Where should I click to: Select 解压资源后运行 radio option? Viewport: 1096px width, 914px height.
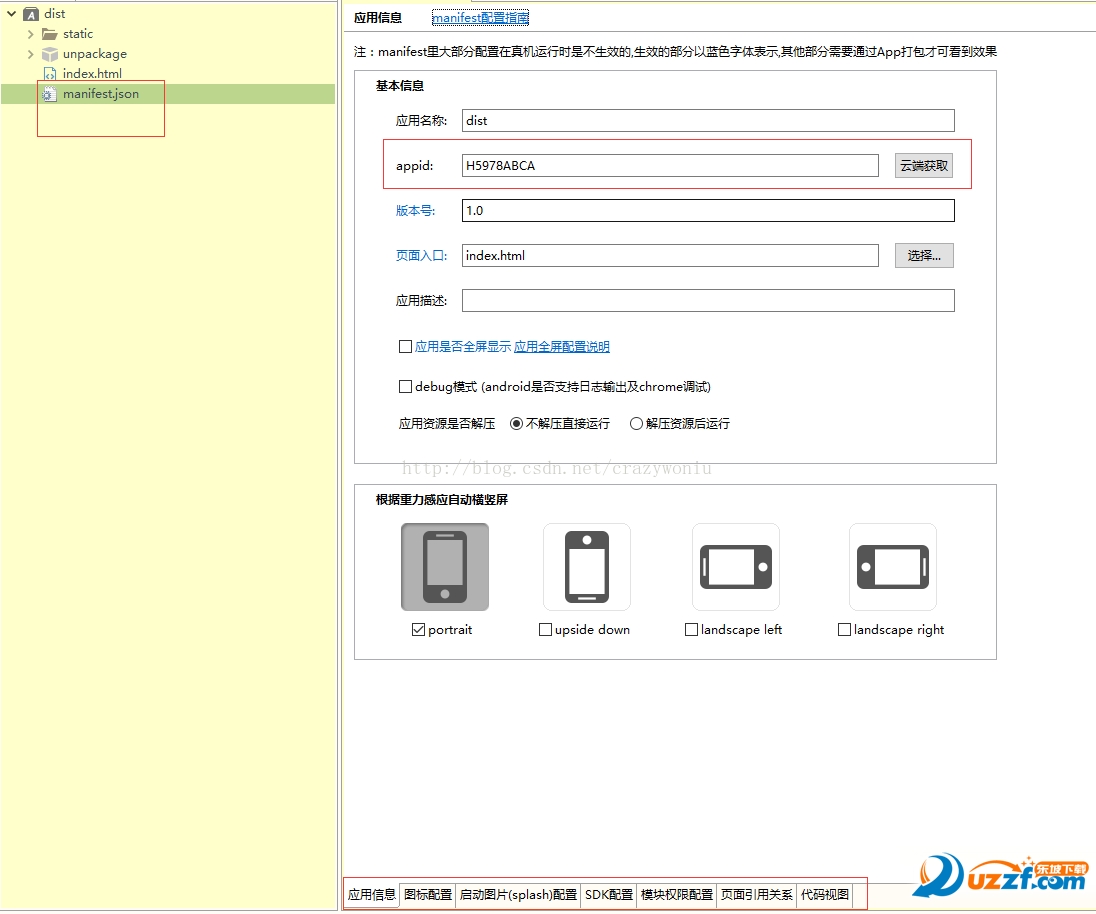click(x=636, y=424)
